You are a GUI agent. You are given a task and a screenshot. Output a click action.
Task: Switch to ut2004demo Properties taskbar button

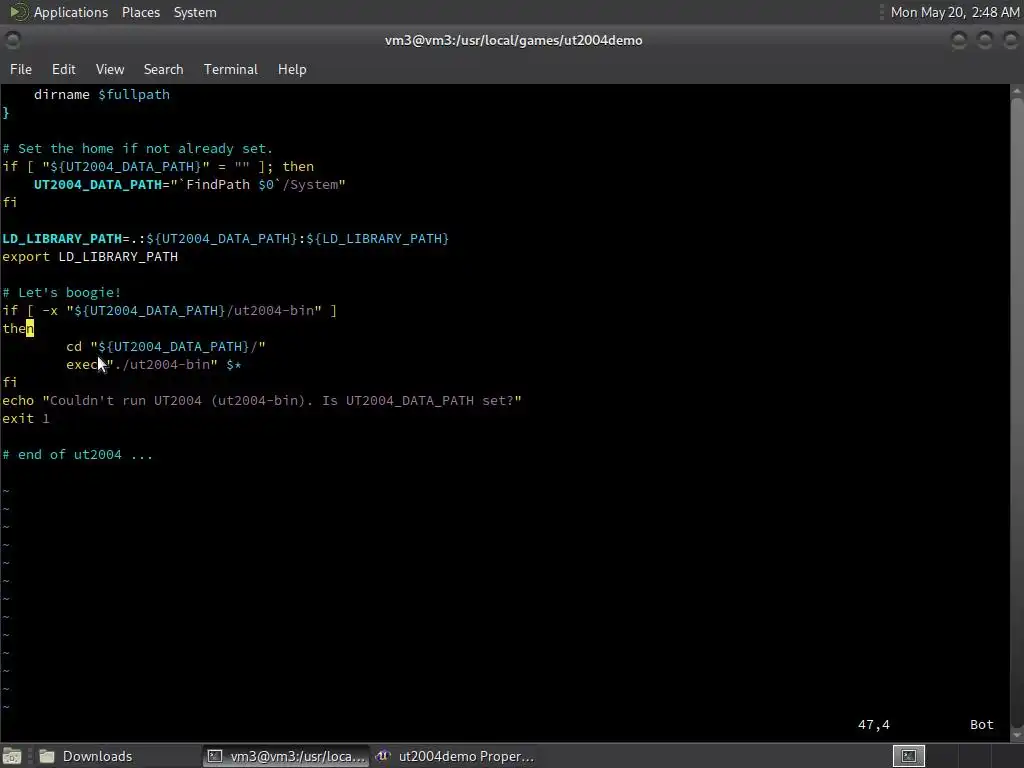coord(455,756)
